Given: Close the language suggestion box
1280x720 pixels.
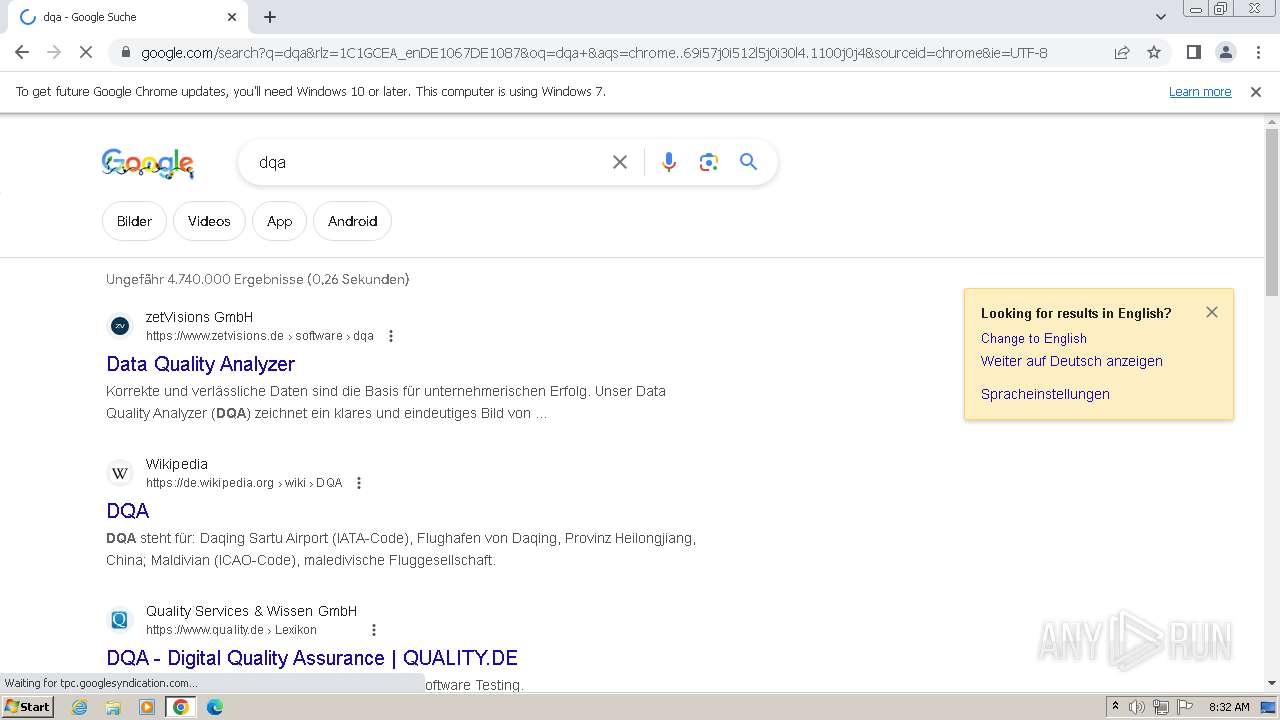Looking at the screenshot, I should pyautogui.click(x=1212, y=312).
